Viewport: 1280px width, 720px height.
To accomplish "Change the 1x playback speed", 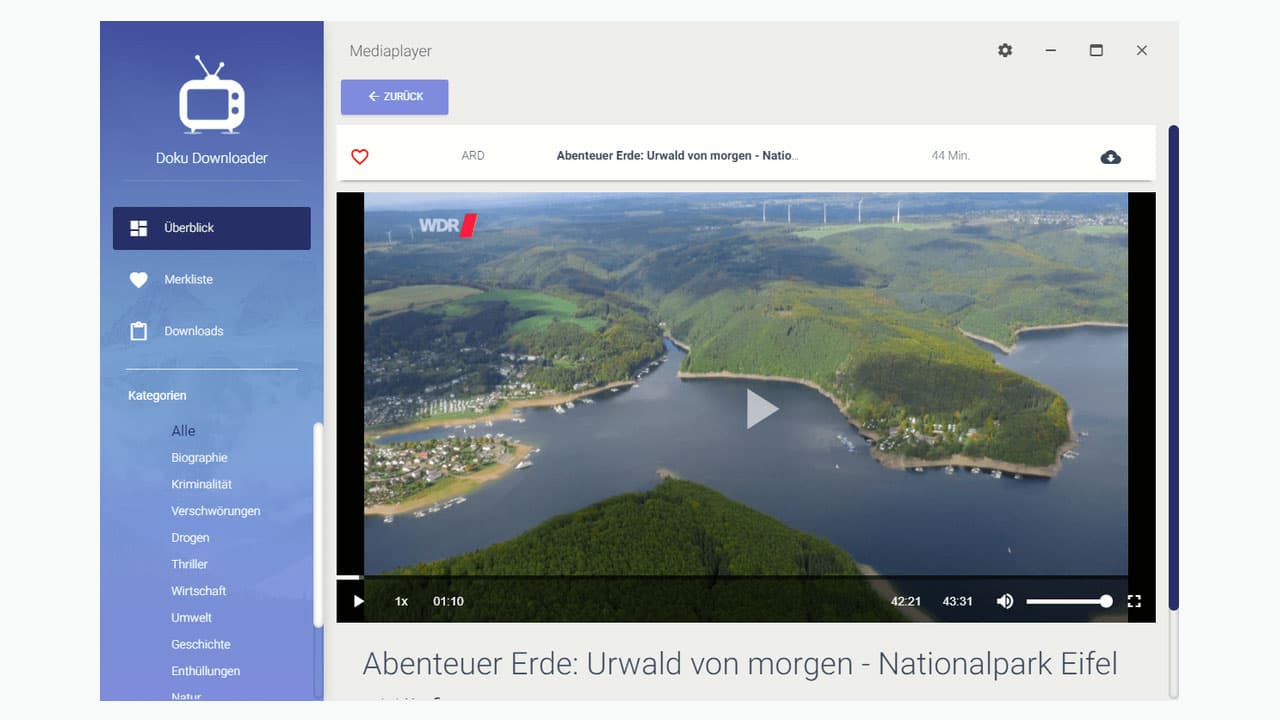I will (x=400, y=601).
